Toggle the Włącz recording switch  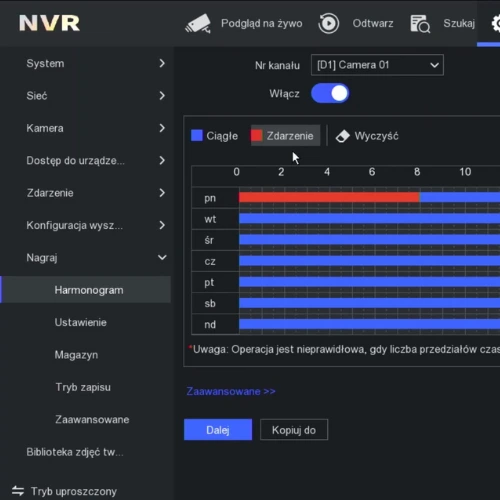point(330,93)
